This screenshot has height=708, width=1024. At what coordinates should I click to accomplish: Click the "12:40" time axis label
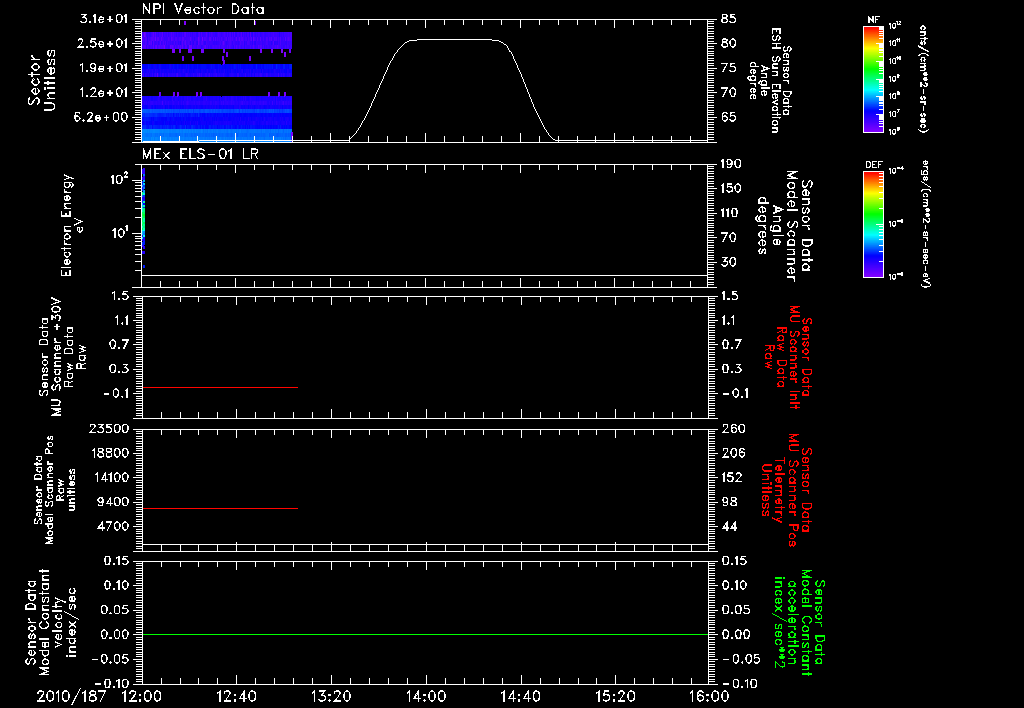[236, 696]
